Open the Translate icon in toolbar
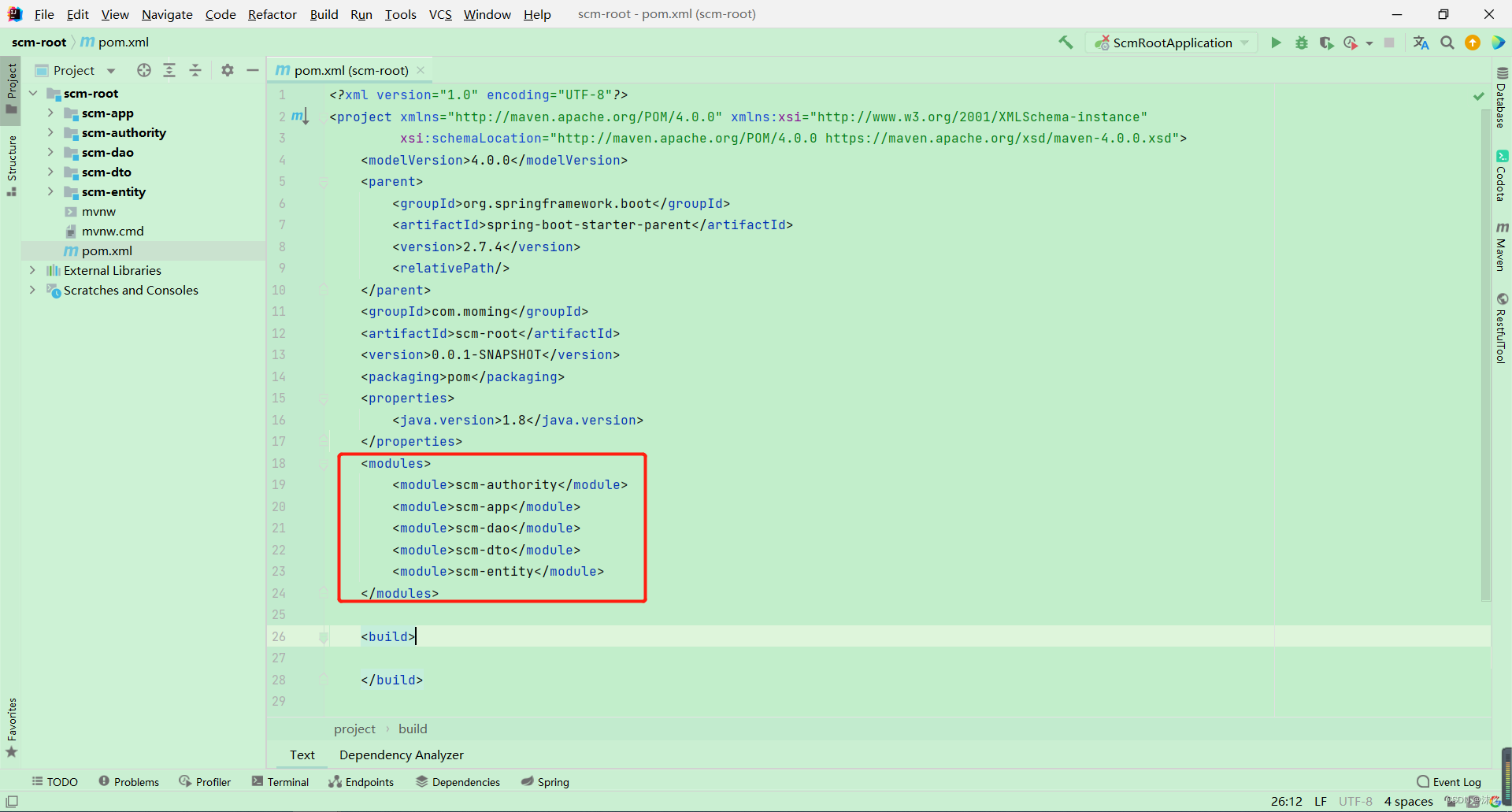Image resolution: width=1512 pixels, height=812 pixels. coord(1421,43)
